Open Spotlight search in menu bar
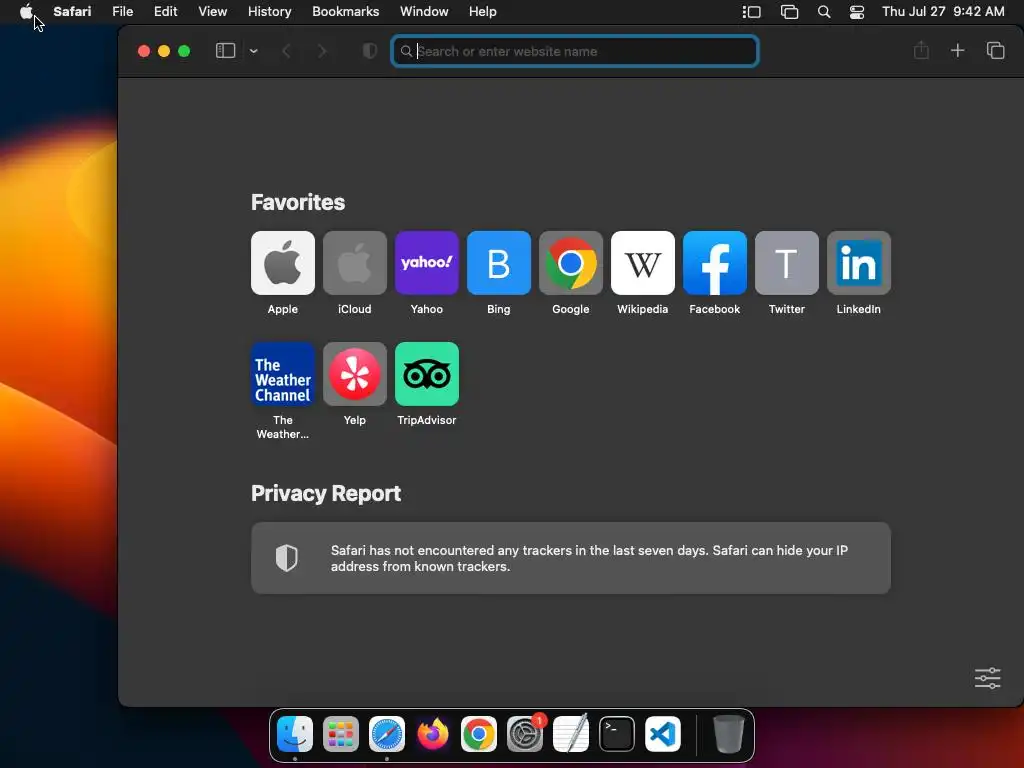This screenshot has height=768, width=1024. point(824,12)
